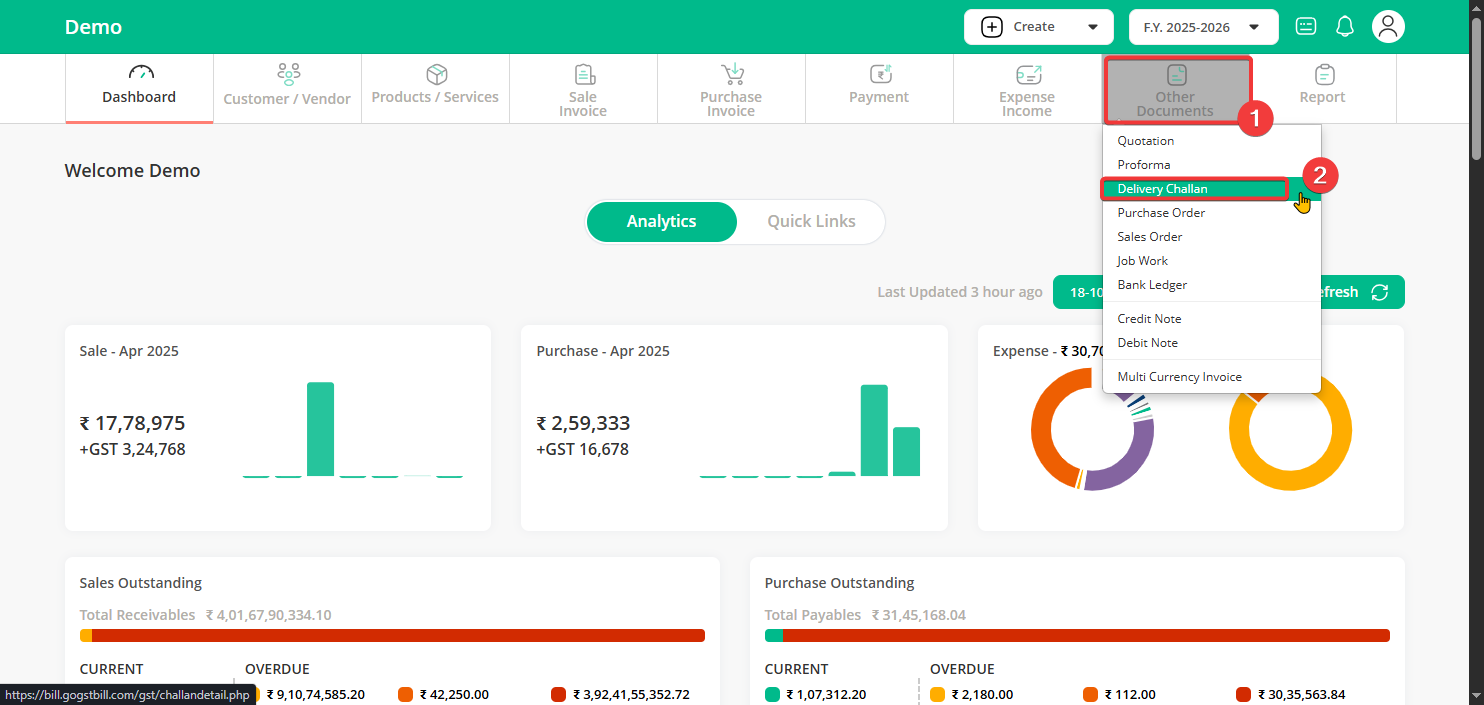Image resolution: width=1484 pixels, height=705 pixels.
Task: Click the Payment rupee icon
Action: (880, 74)
